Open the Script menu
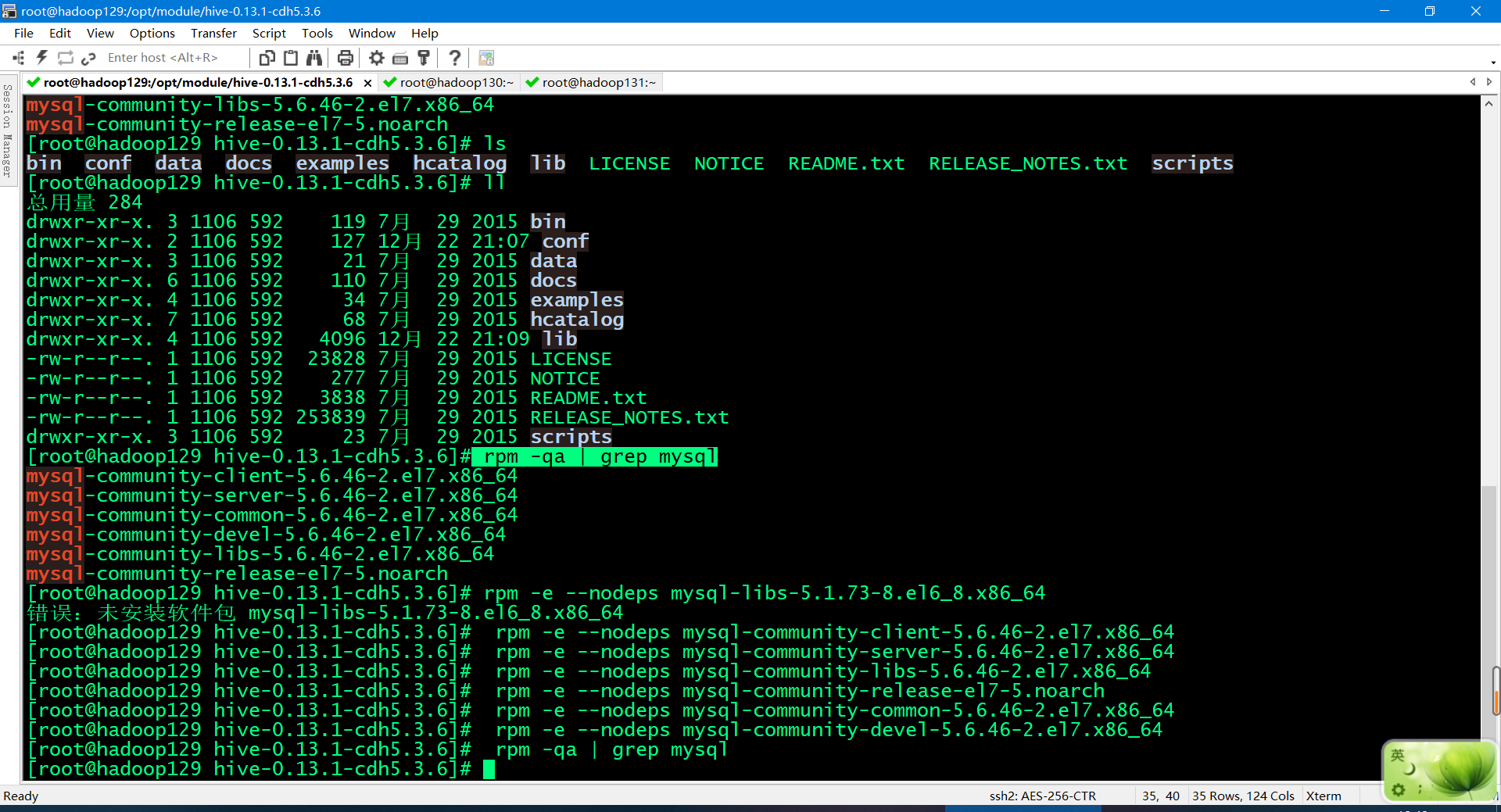Screen dimensions: 1501x812 (269, 33)
